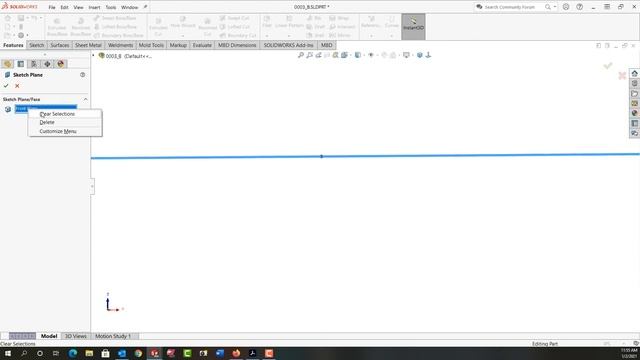Switch to the Markup ribbon tab
Screen dimensions: 640x360
click(178, 45)
